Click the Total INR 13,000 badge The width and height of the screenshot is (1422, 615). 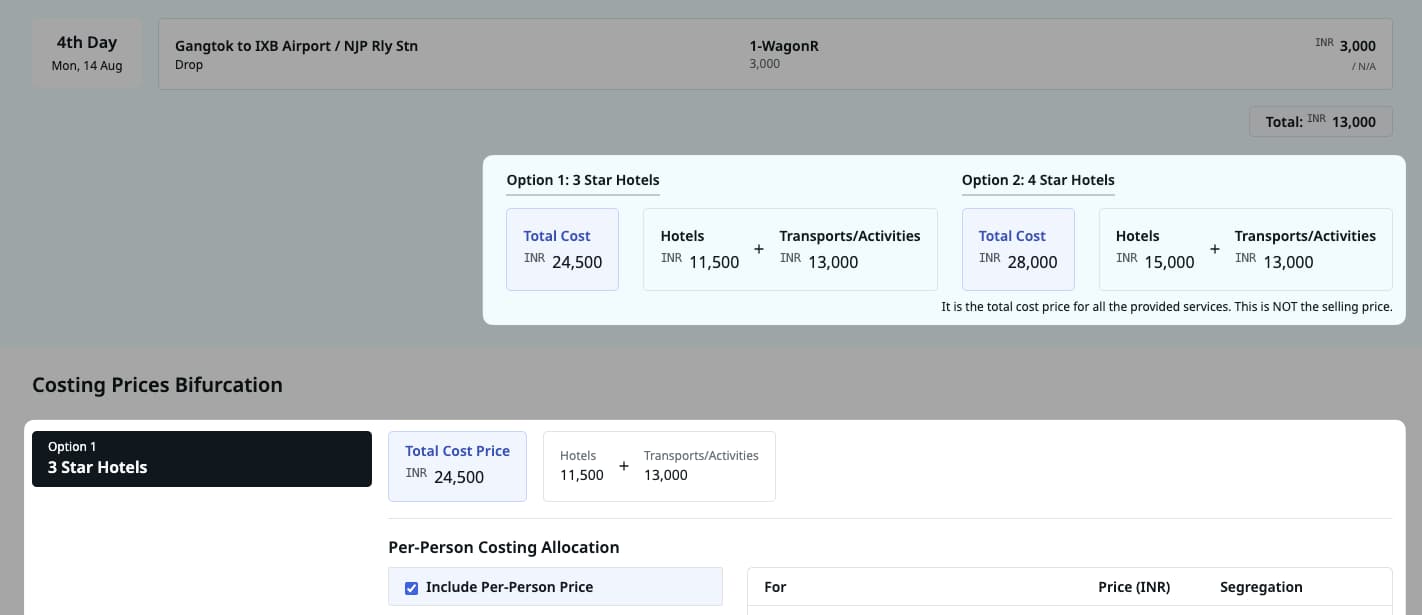(x=1320, y=121)
